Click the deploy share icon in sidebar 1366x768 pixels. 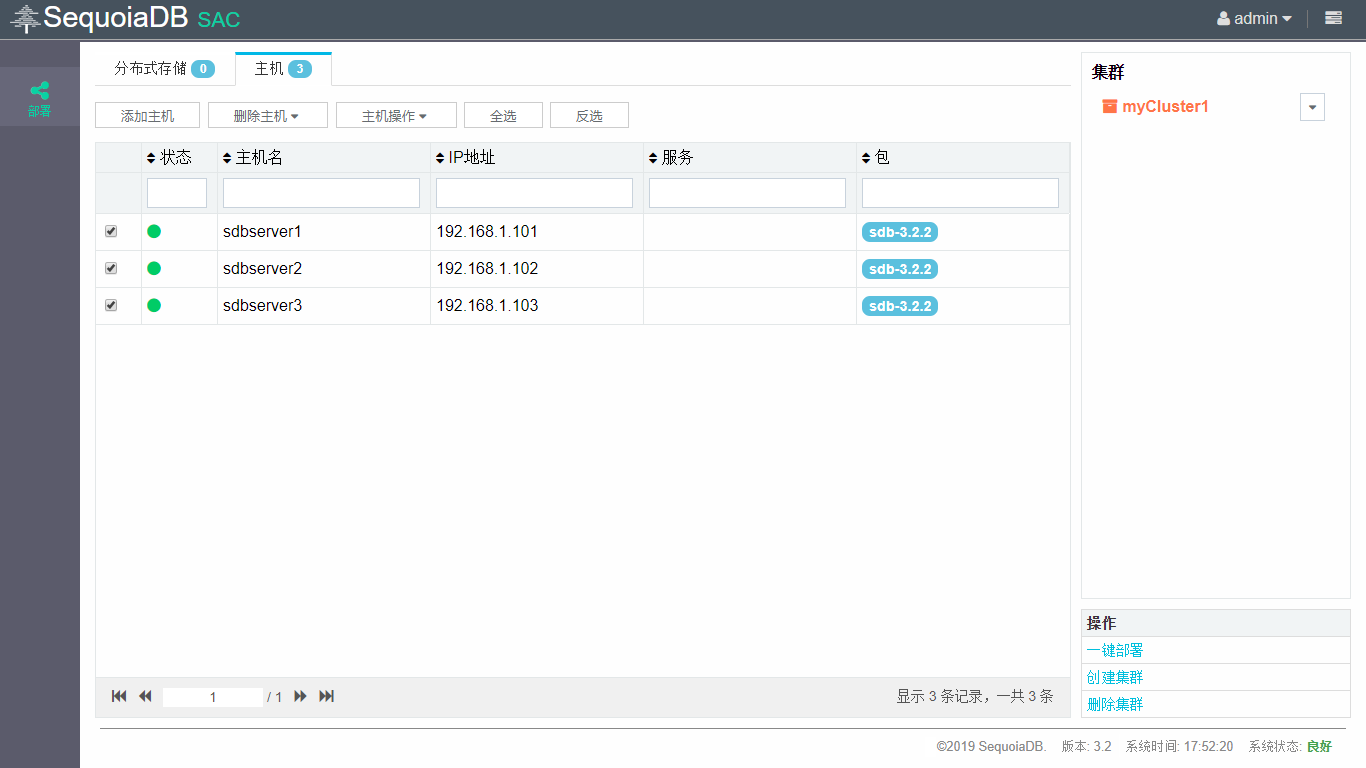tap(39, 92)
